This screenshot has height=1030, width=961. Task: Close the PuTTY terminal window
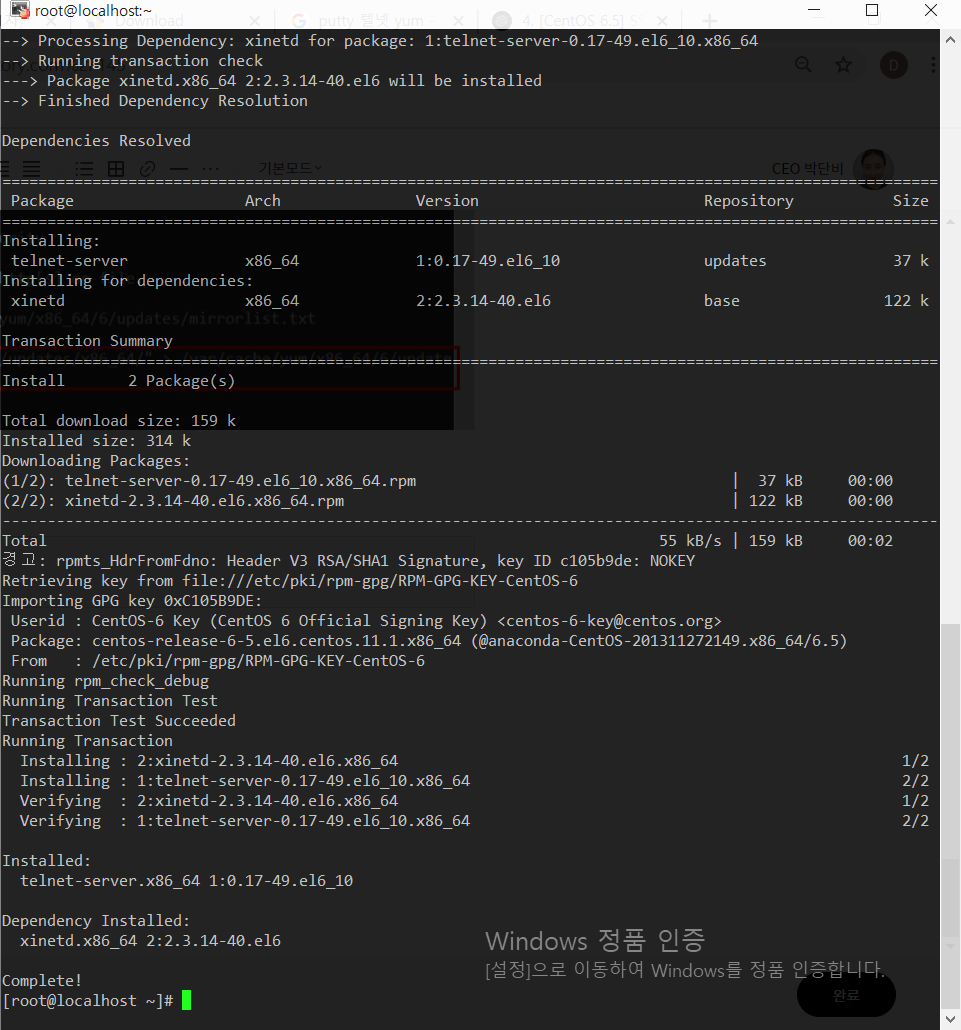(931, 10)
